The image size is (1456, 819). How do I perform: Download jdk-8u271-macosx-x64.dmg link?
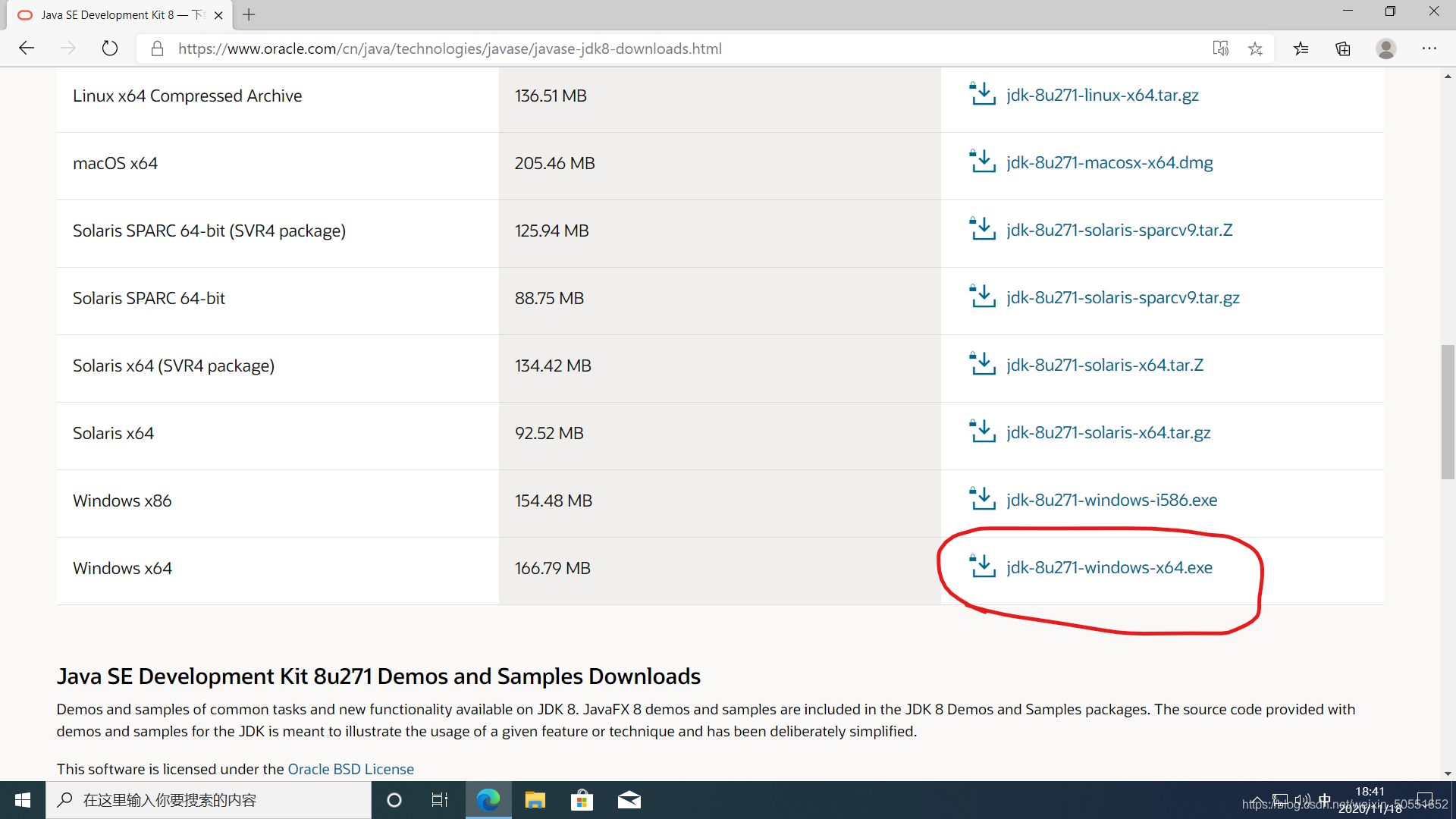1109,162
